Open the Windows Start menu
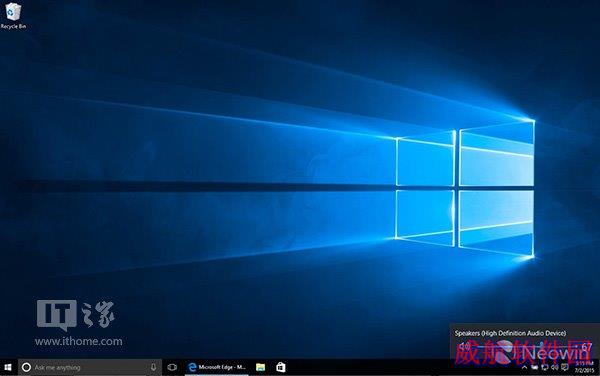 point(8,368)
